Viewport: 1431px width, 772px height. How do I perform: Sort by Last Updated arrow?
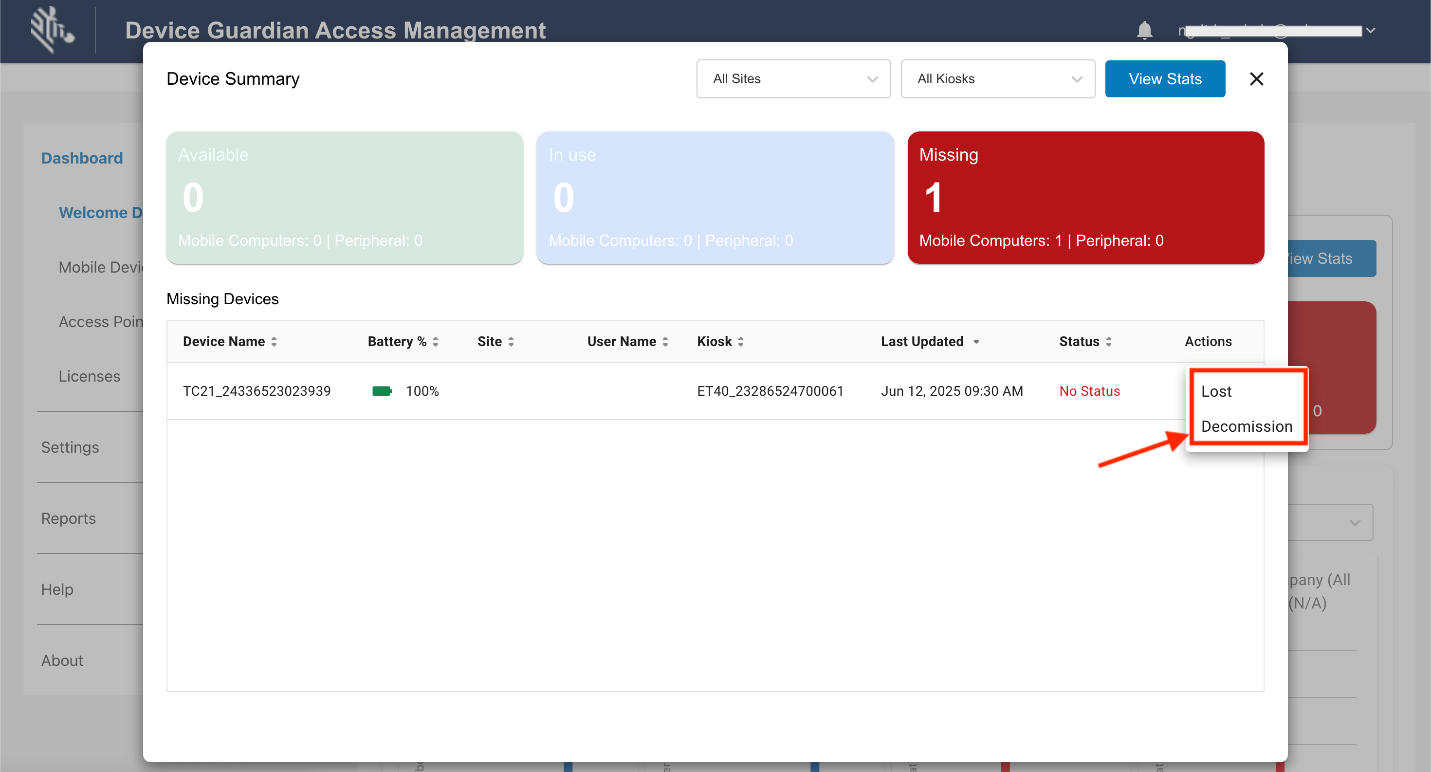coord(976,342)
